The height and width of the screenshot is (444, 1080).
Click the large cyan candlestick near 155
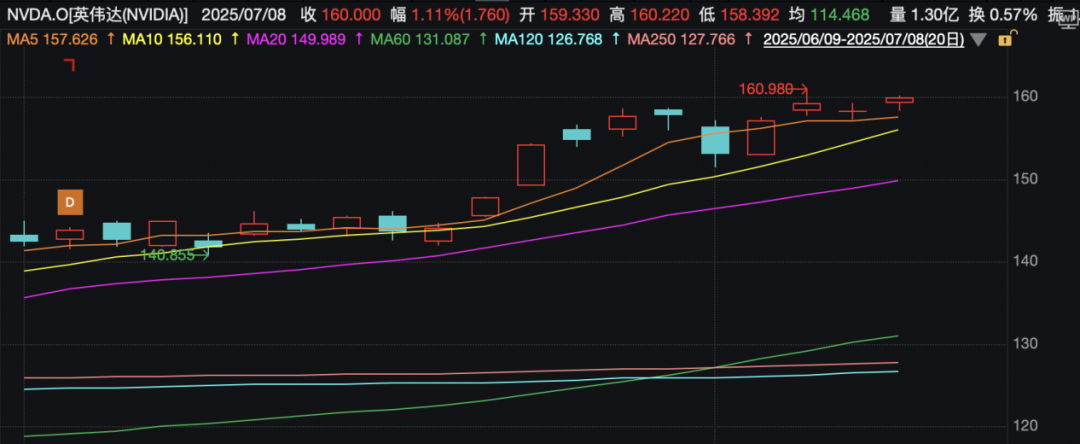[715, 138]
